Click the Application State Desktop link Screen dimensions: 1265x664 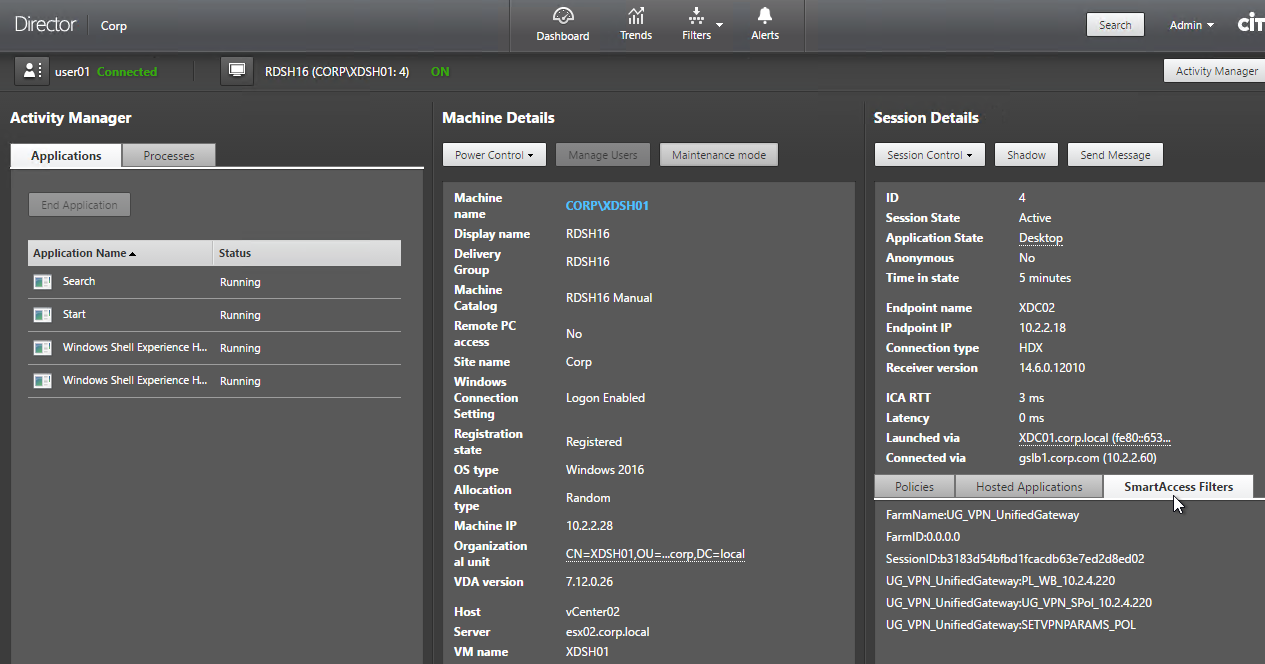(1041, 238)
